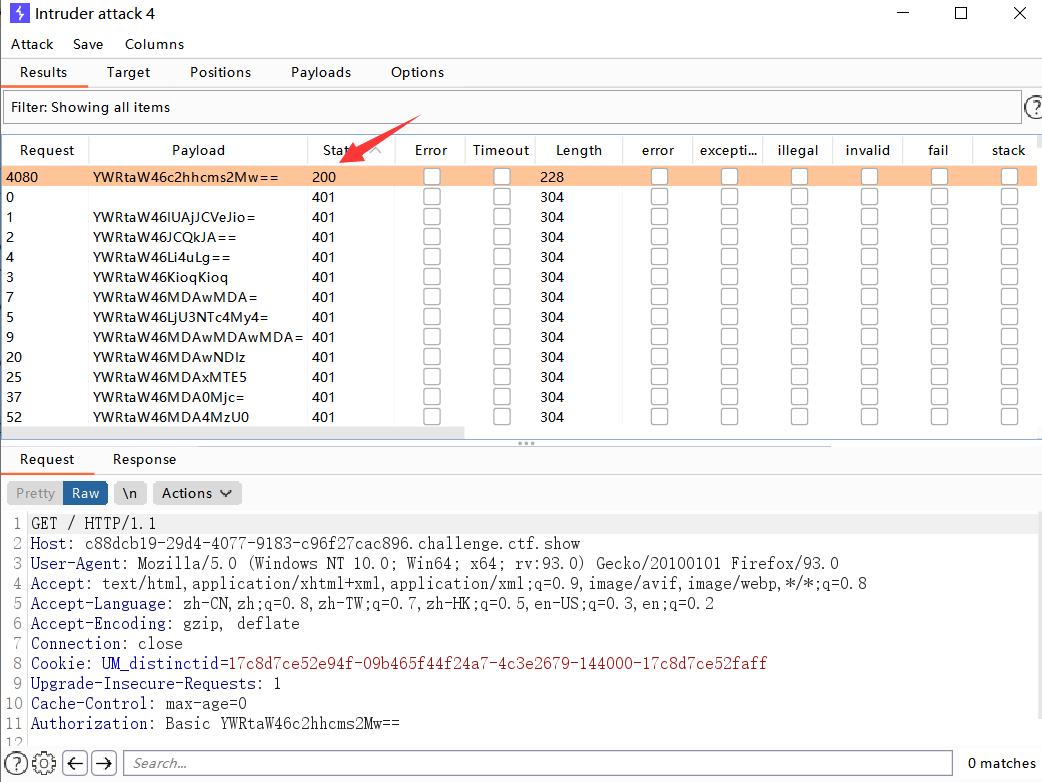Toggle invalid checkbox in request 1 row

click(x=869, y=217)
